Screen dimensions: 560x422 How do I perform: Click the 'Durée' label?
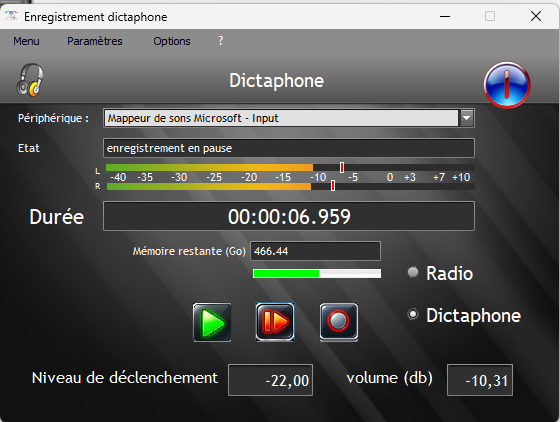(x=57, y=217)
